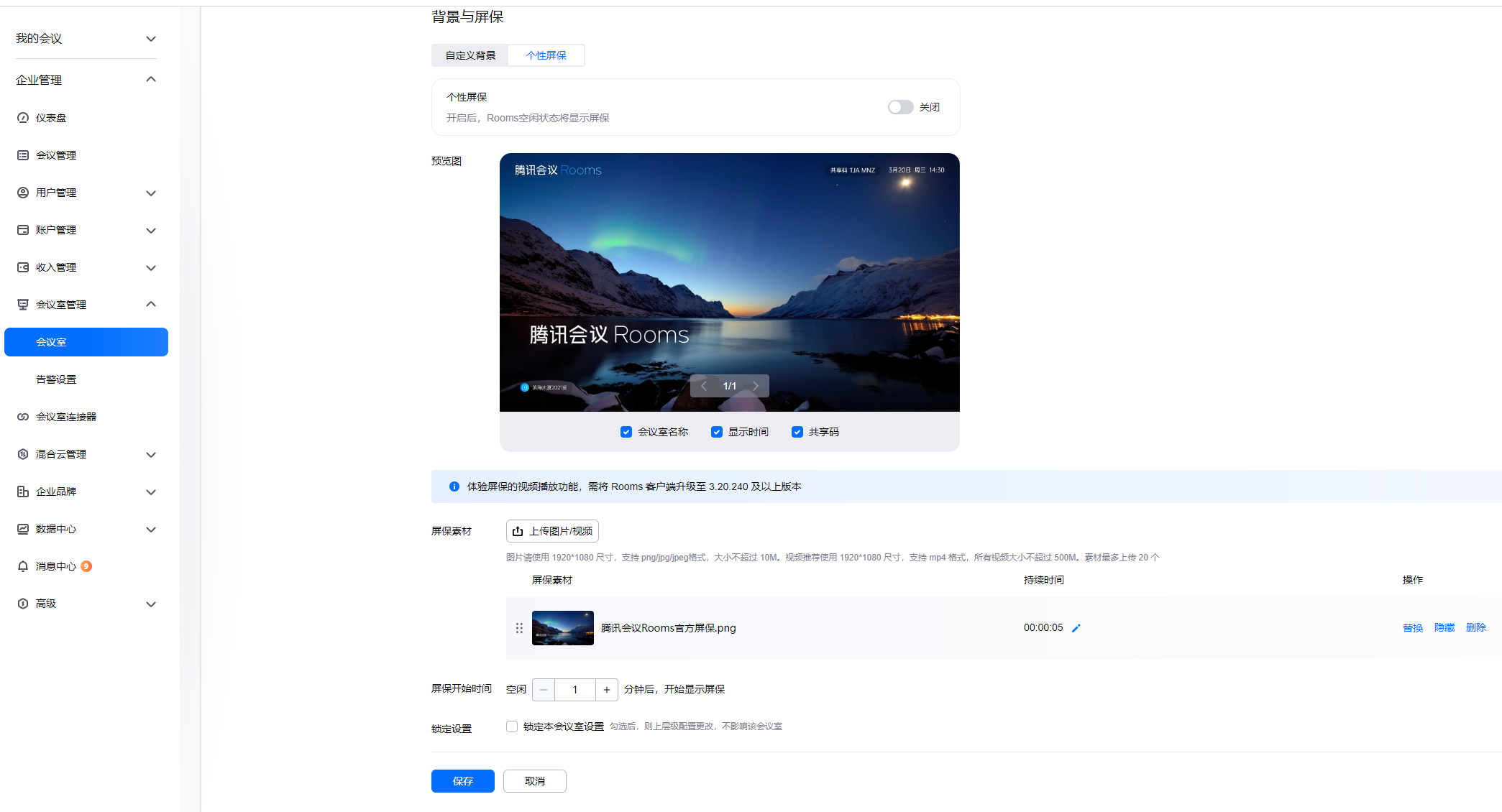Click the idle minutes input field
Screen dimensions: 1502x812
(x=575, y=690)
